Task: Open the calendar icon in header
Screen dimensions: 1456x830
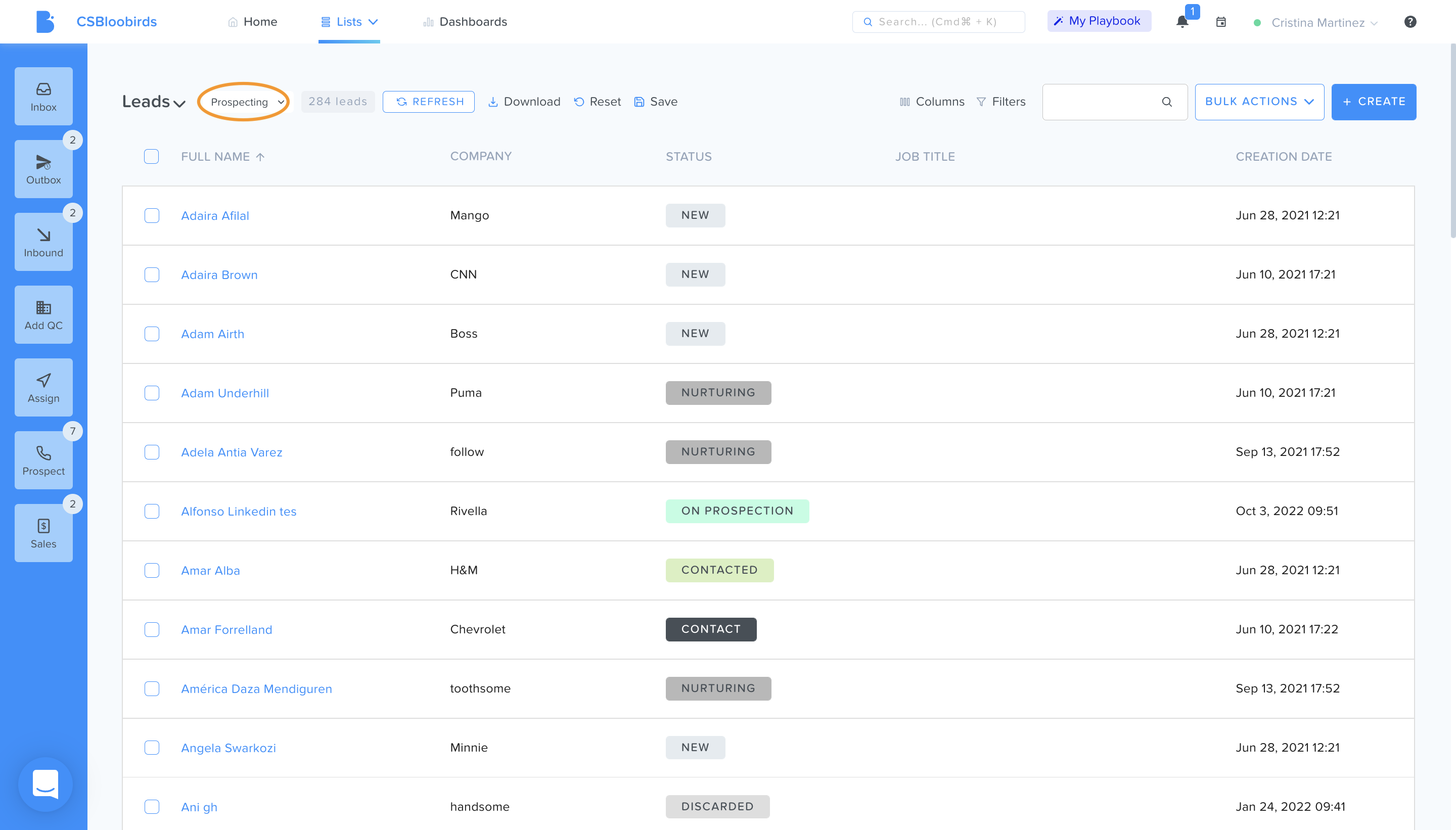Action: tap(1220, 22)
